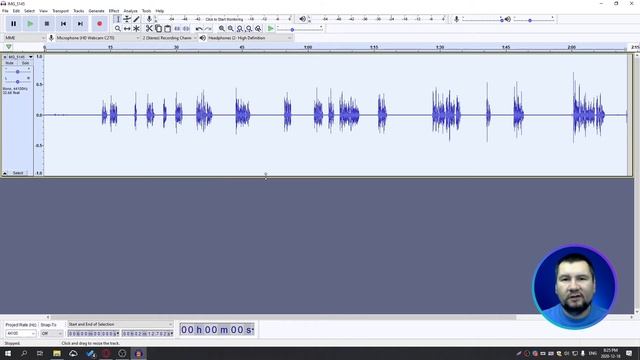Viewport: 640px width, 360px height.
Task: Open the Microphone recording device dropdown
Action: (x=98, y=38)
